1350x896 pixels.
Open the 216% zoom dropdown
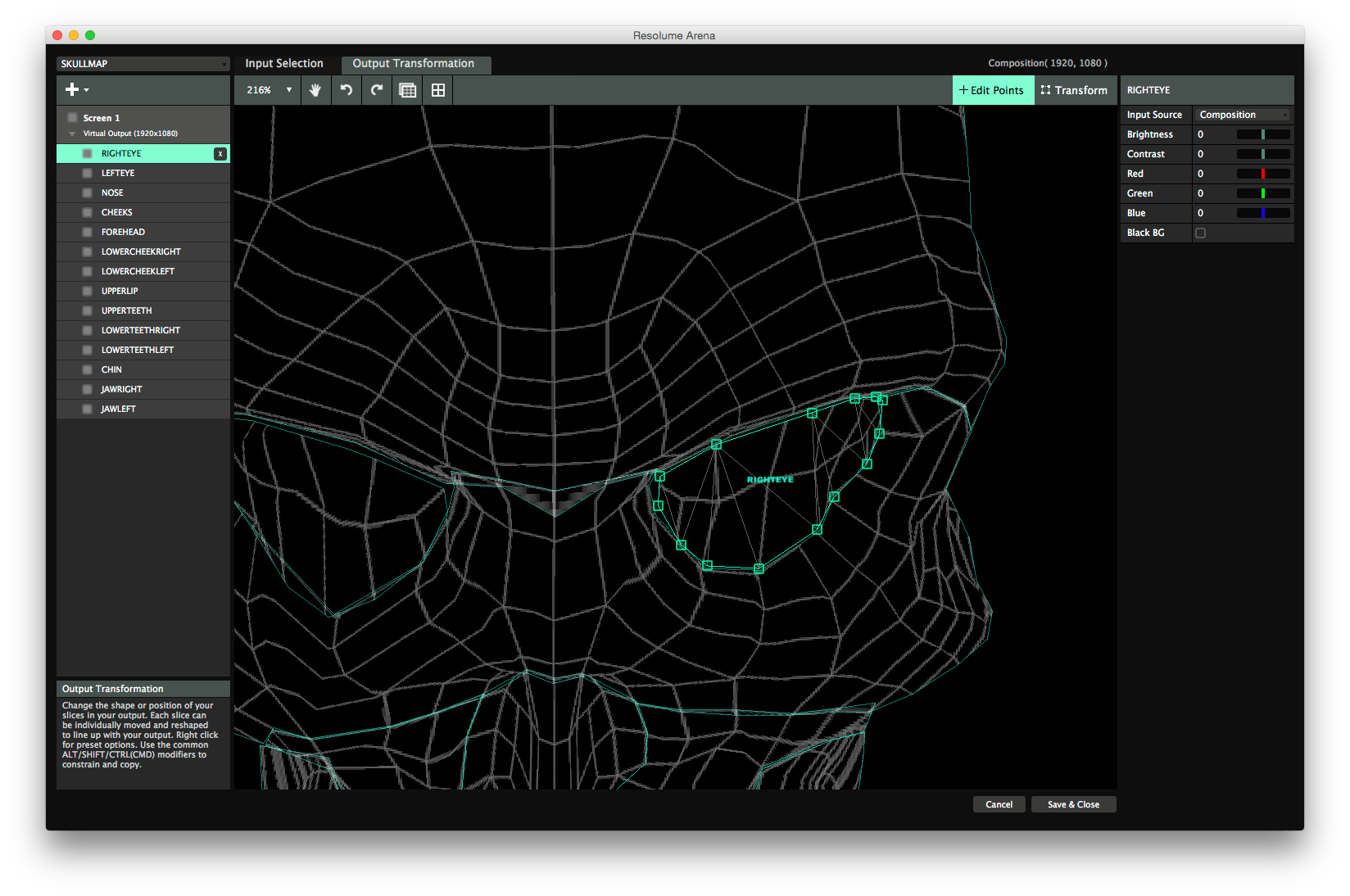click(x=270, y=90)
